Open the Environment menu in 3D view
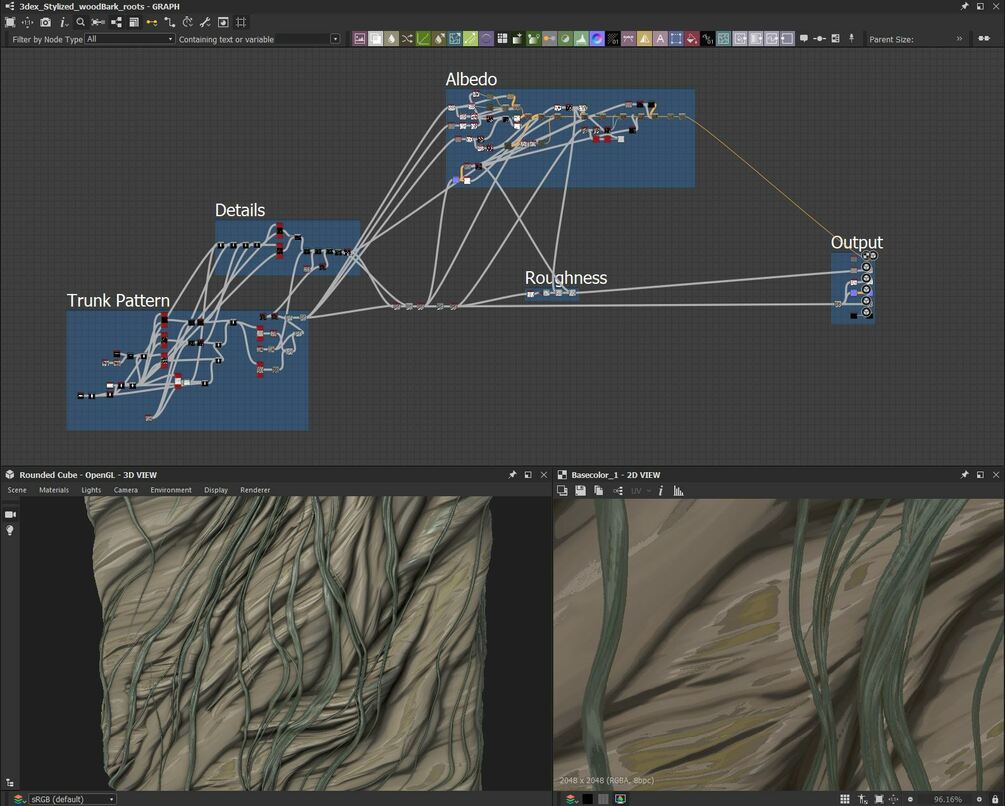1005x806 pixels. click(170, 490)
